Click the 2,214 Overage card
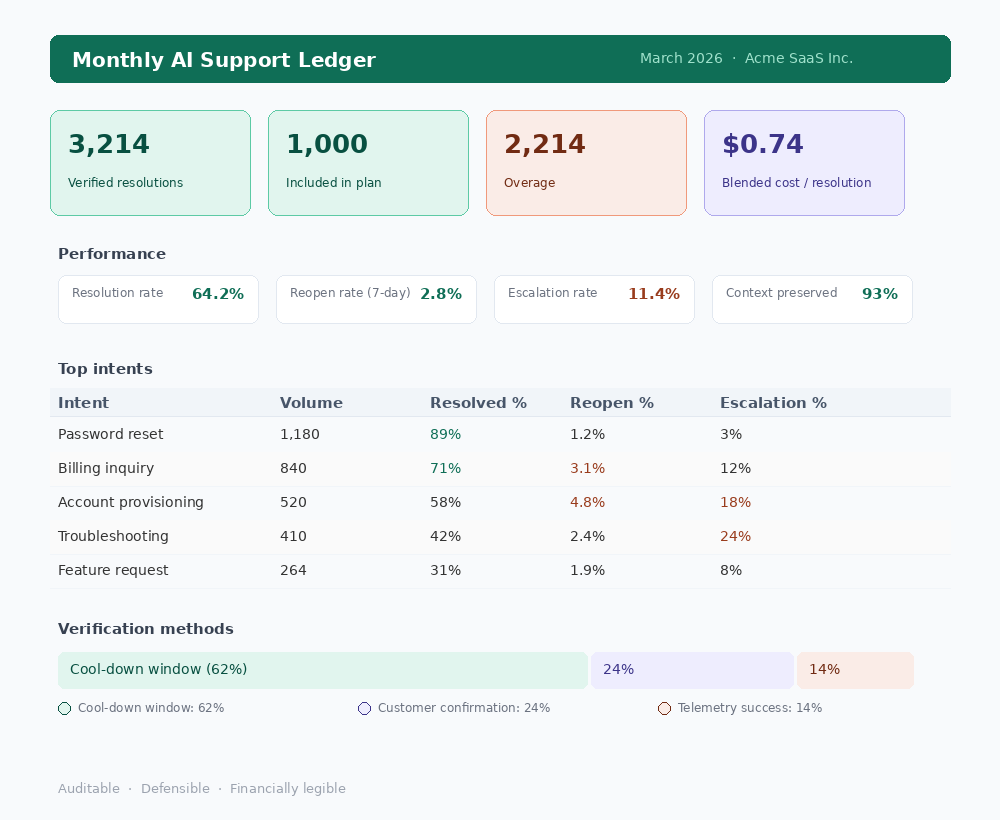 tap(586, 163)
